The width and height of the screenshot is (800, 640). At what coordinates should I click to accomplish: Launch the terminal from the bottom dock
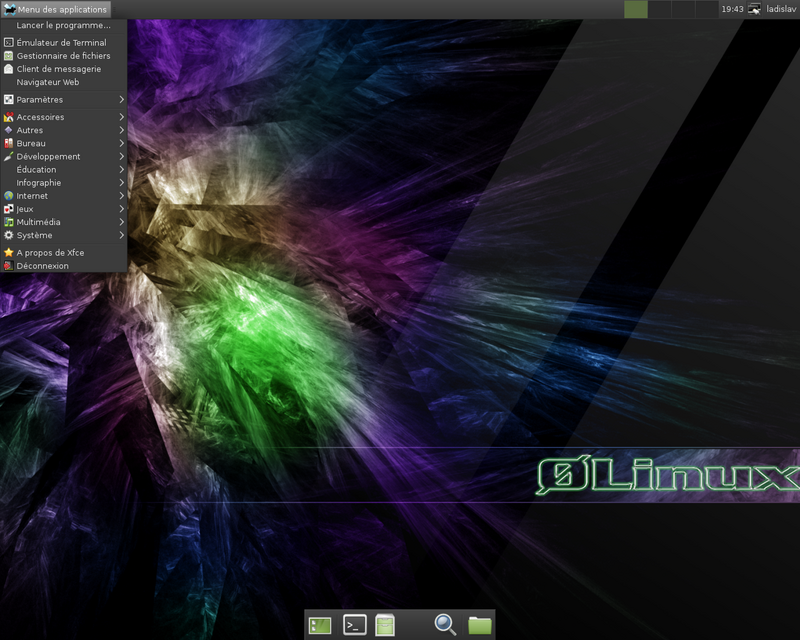coord(355,625)
